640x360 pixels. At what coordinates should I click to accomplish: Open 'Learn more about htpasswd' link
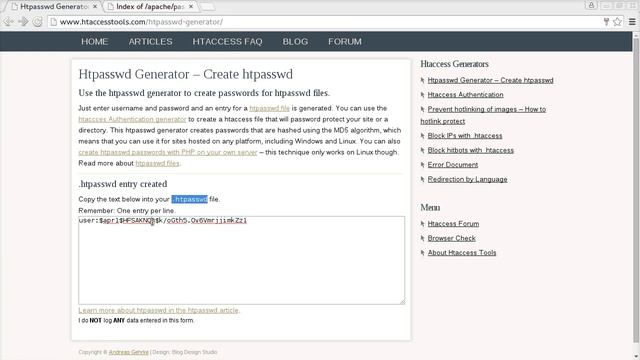pos(158,310)
